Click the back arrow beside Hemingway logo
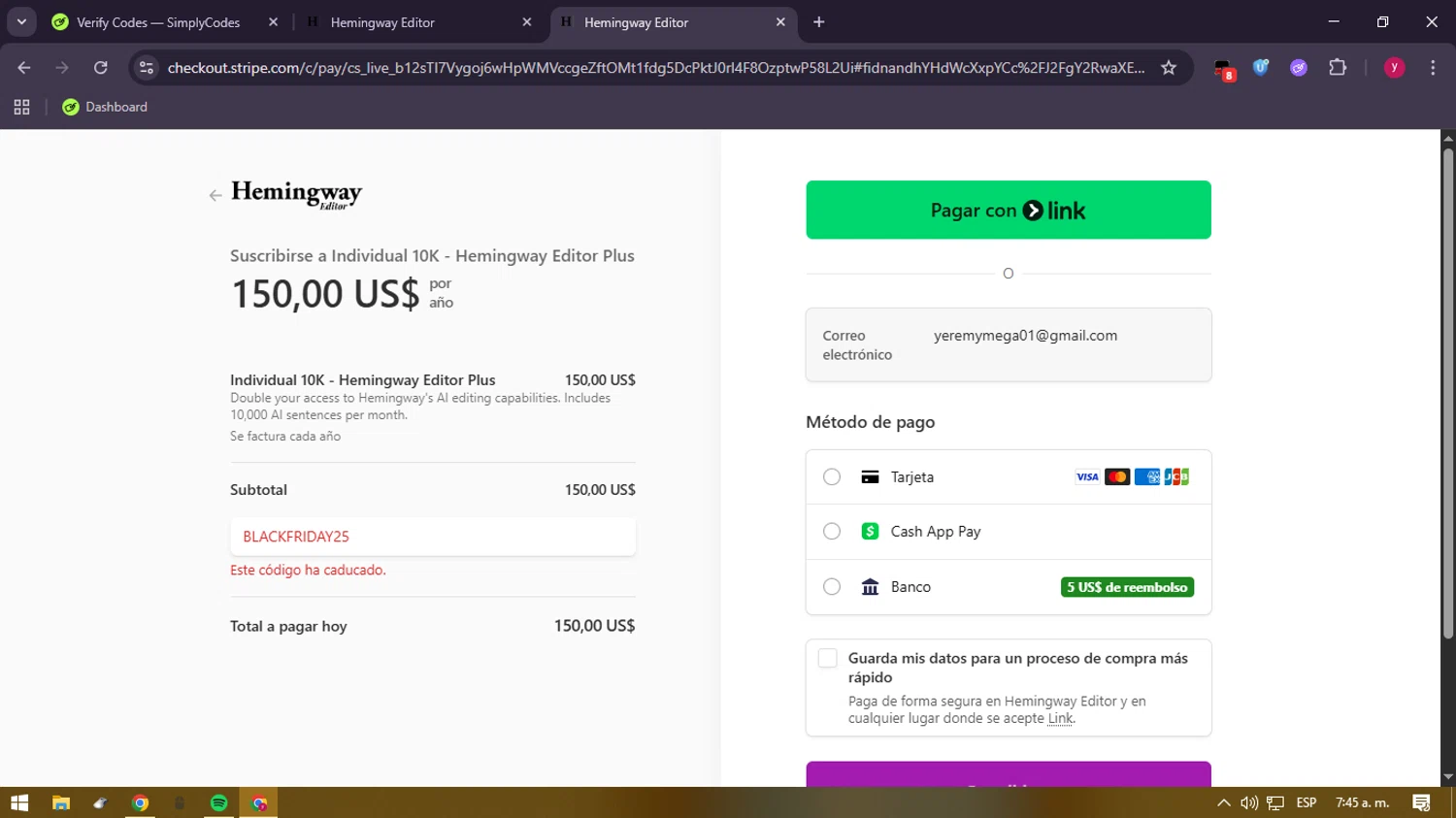The height and width of the screenshot is (818, 1456). point(215,195)
